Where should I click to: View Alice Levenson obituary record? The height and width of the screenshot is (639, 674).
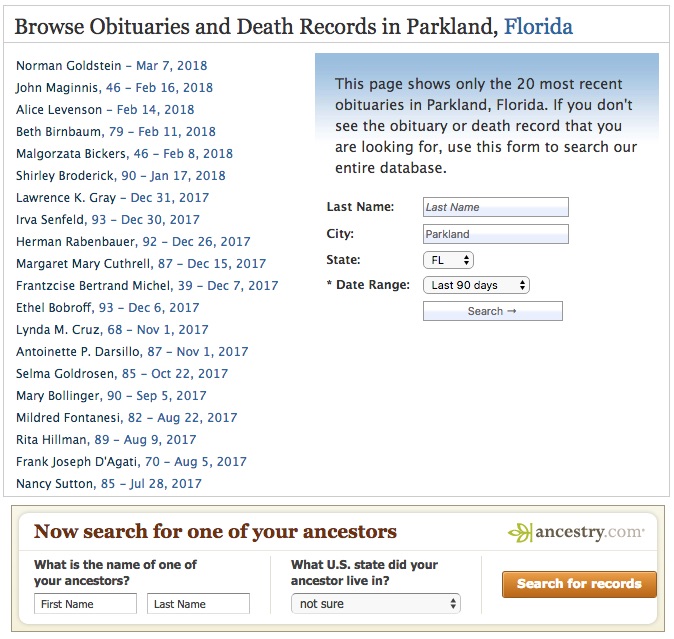click(105, 110)
